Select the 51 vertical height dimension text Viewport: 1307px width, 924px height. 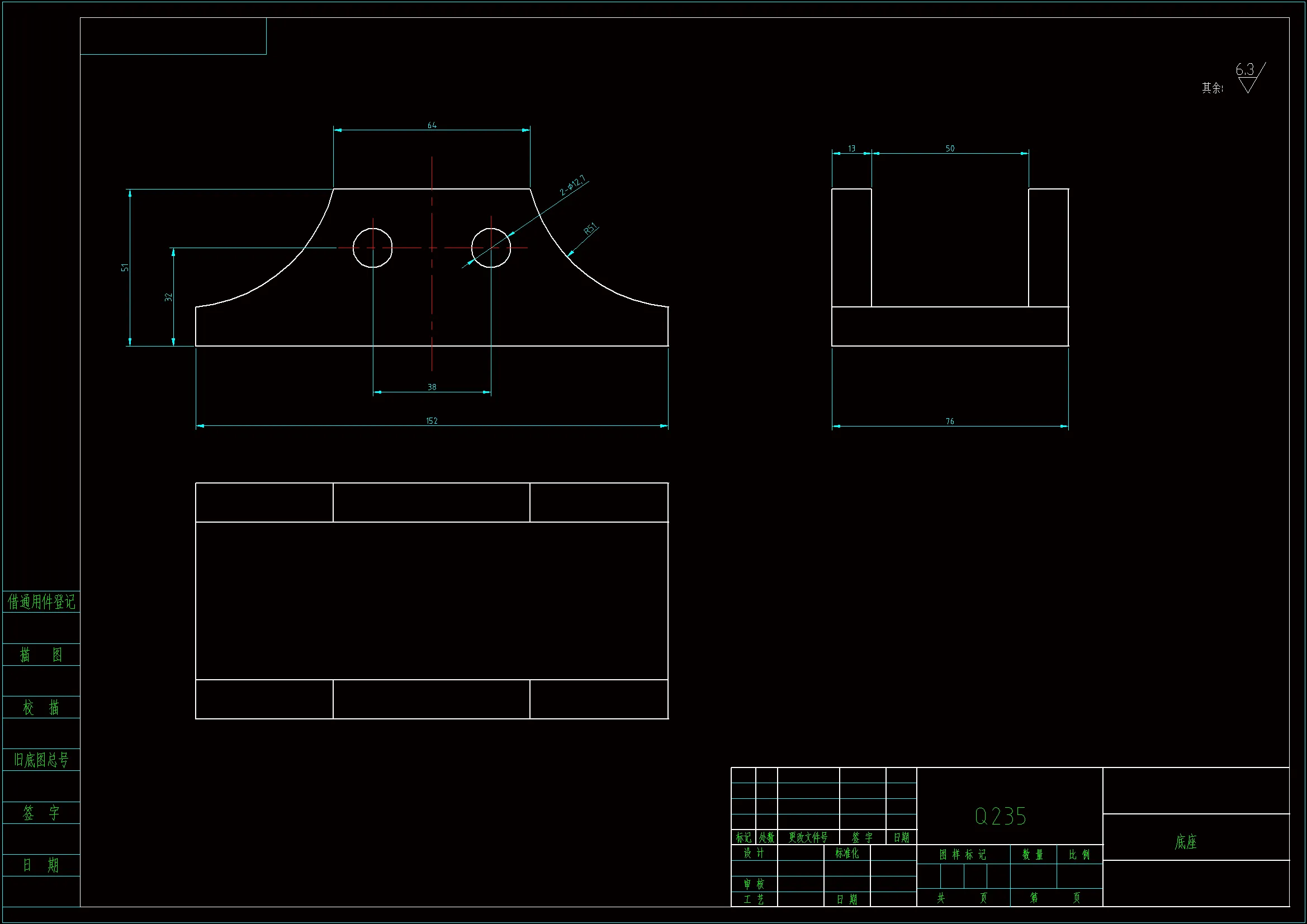click(x=125, y=267)
